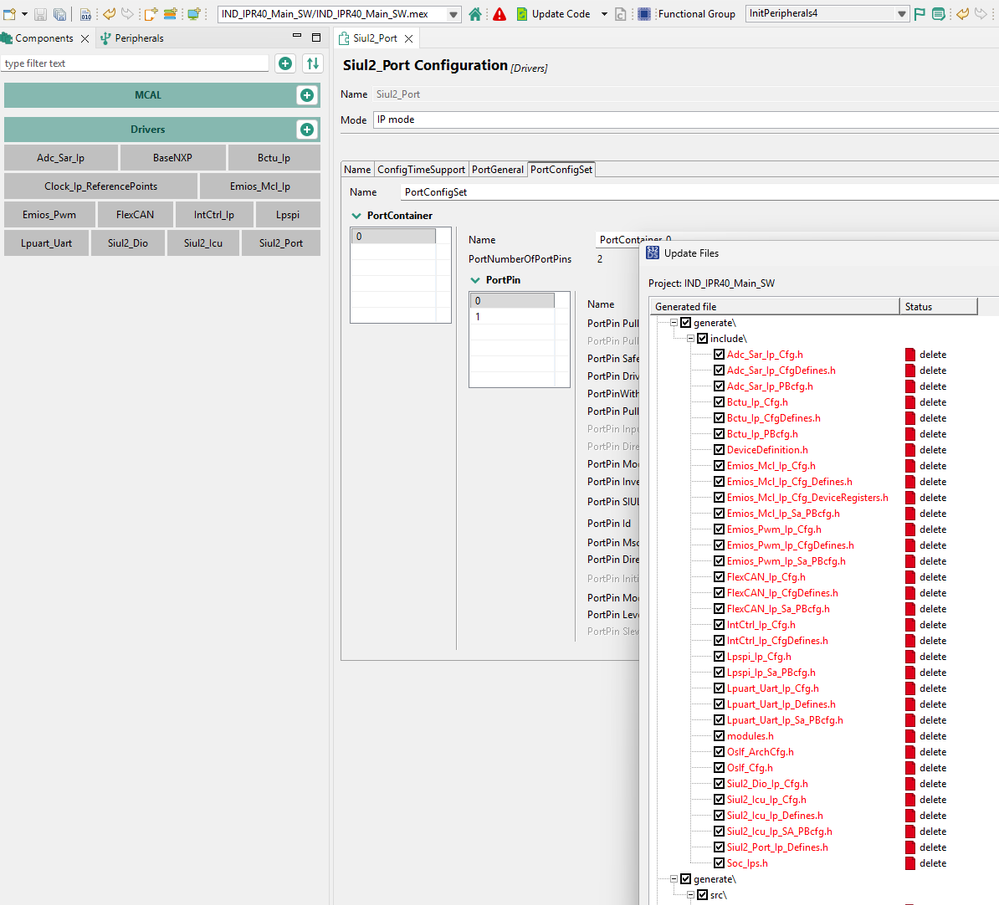Uncheck the modules.h checkbox
This screenshot has width=999, height=905.
(719, 736)
